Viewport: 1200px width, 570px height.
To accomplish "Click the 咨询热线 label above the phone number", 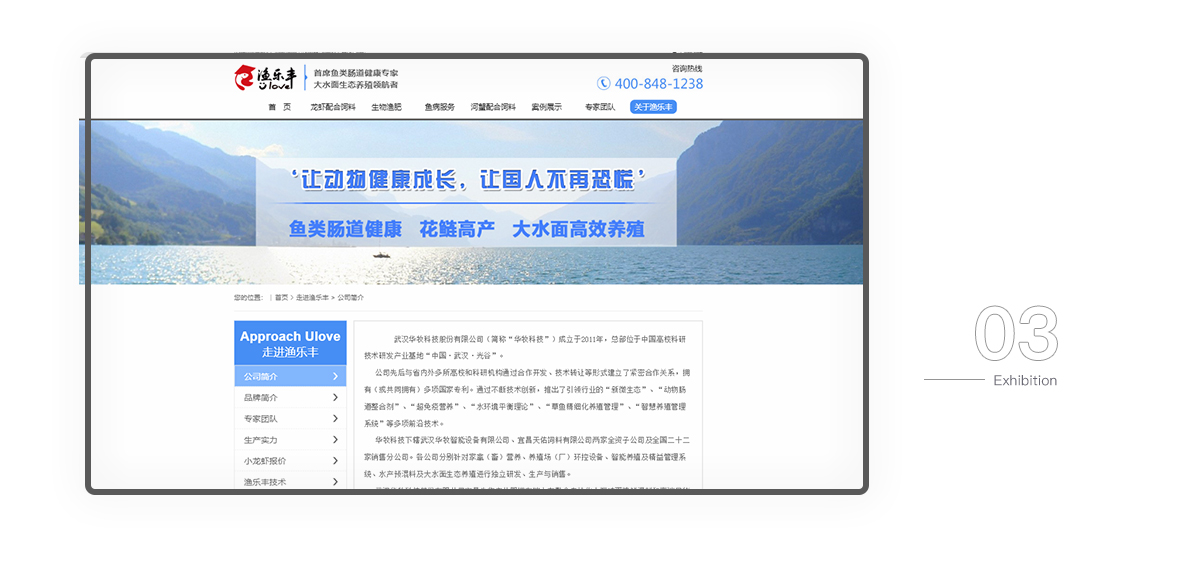I will pos(687,68).
